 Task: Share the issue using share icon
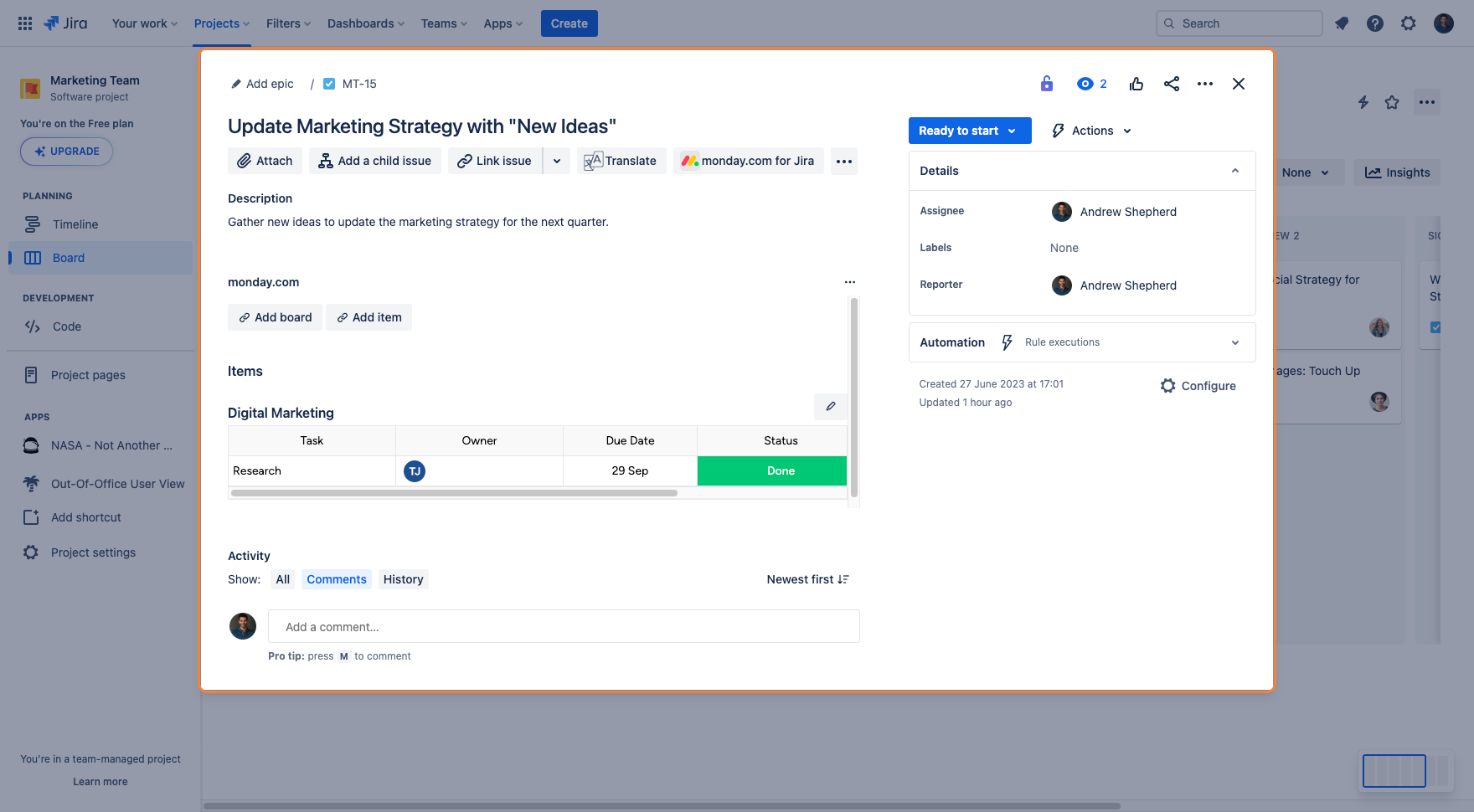click(x=1172, y=84)
